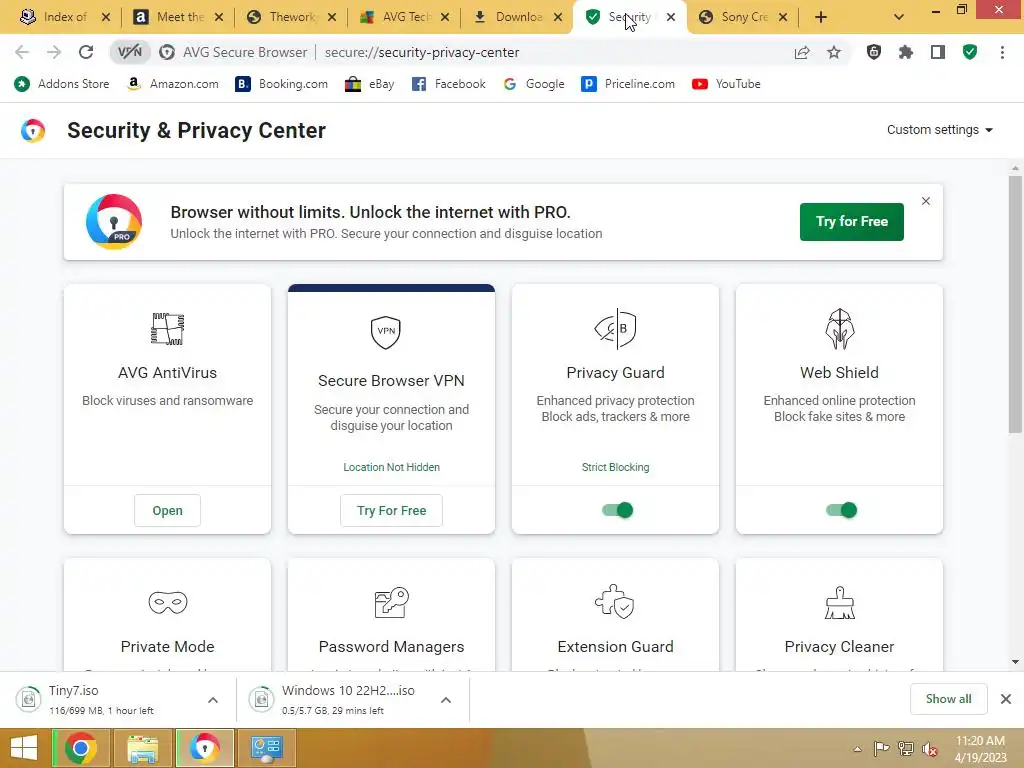Click the AVG AntiVirus card icon
The height and width of the screenshot is (768, 1024).
(x=167, y=328)
